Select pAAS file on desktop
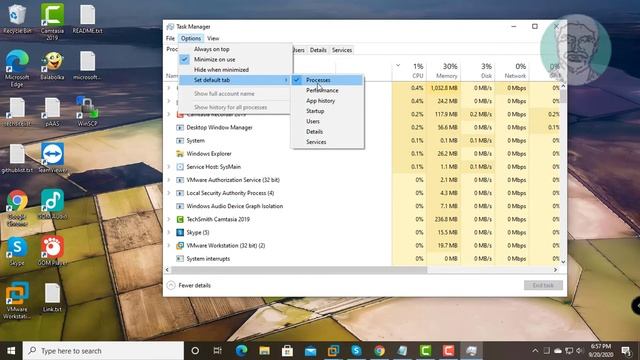640x360 pixels. point(52,111)
